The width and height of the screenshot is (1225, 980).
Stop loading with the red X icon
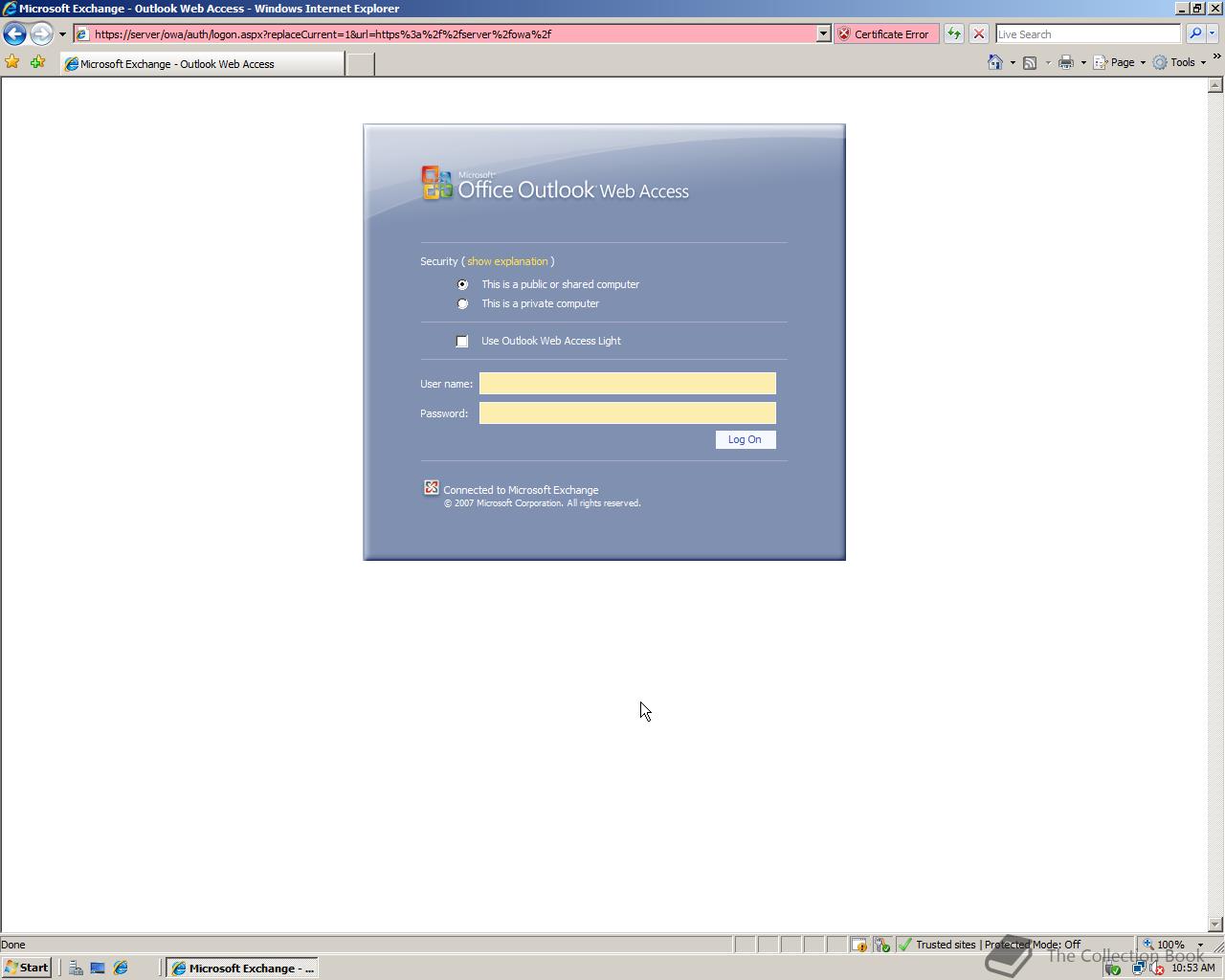[979, 33]
